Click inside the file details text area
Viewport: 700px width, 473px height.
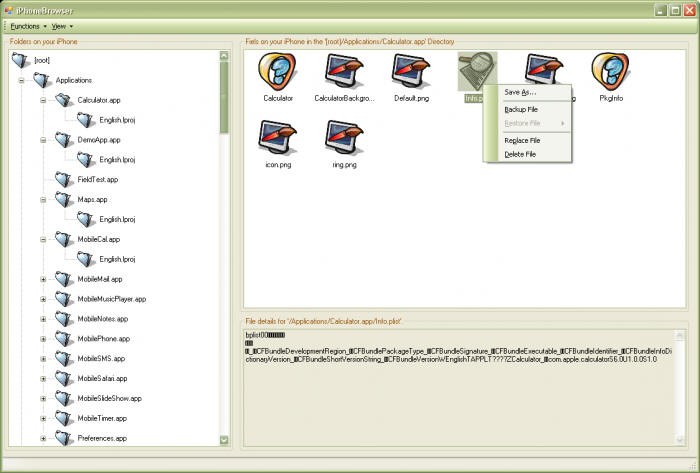point(459,388)
